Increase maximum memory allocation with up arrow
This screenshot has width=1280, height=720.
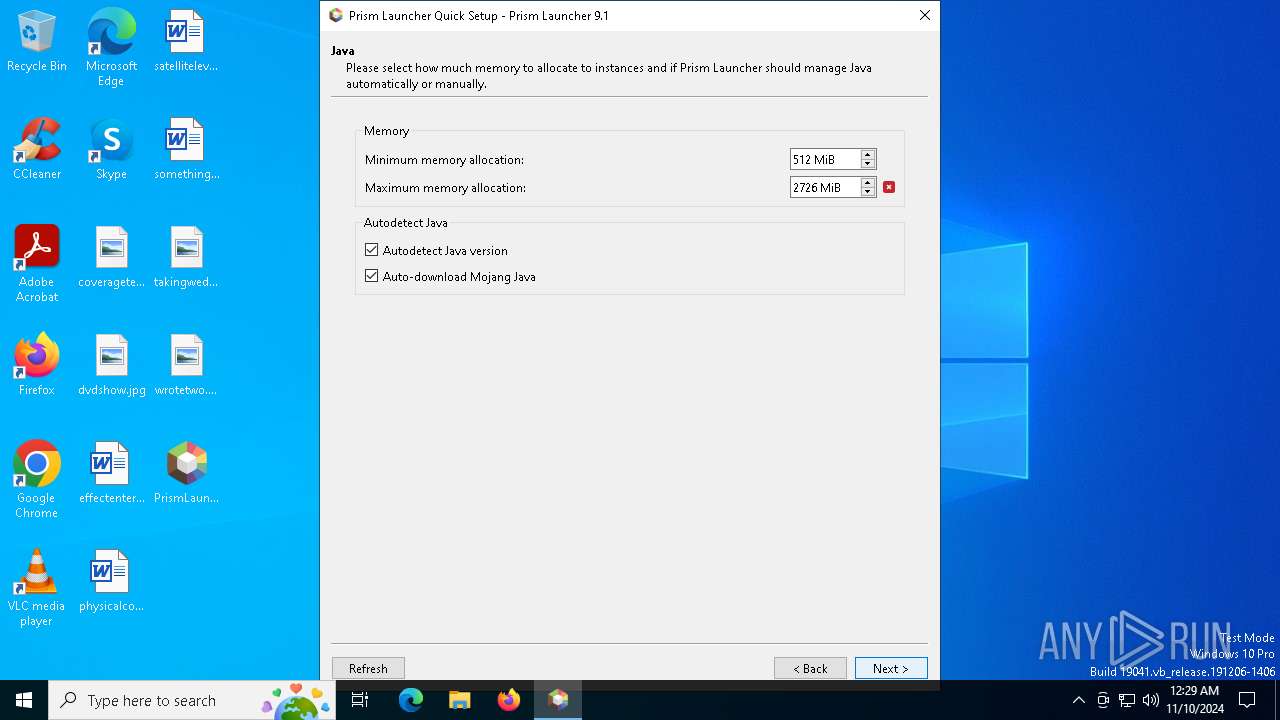pyautogui.click(x=868, y=183)
